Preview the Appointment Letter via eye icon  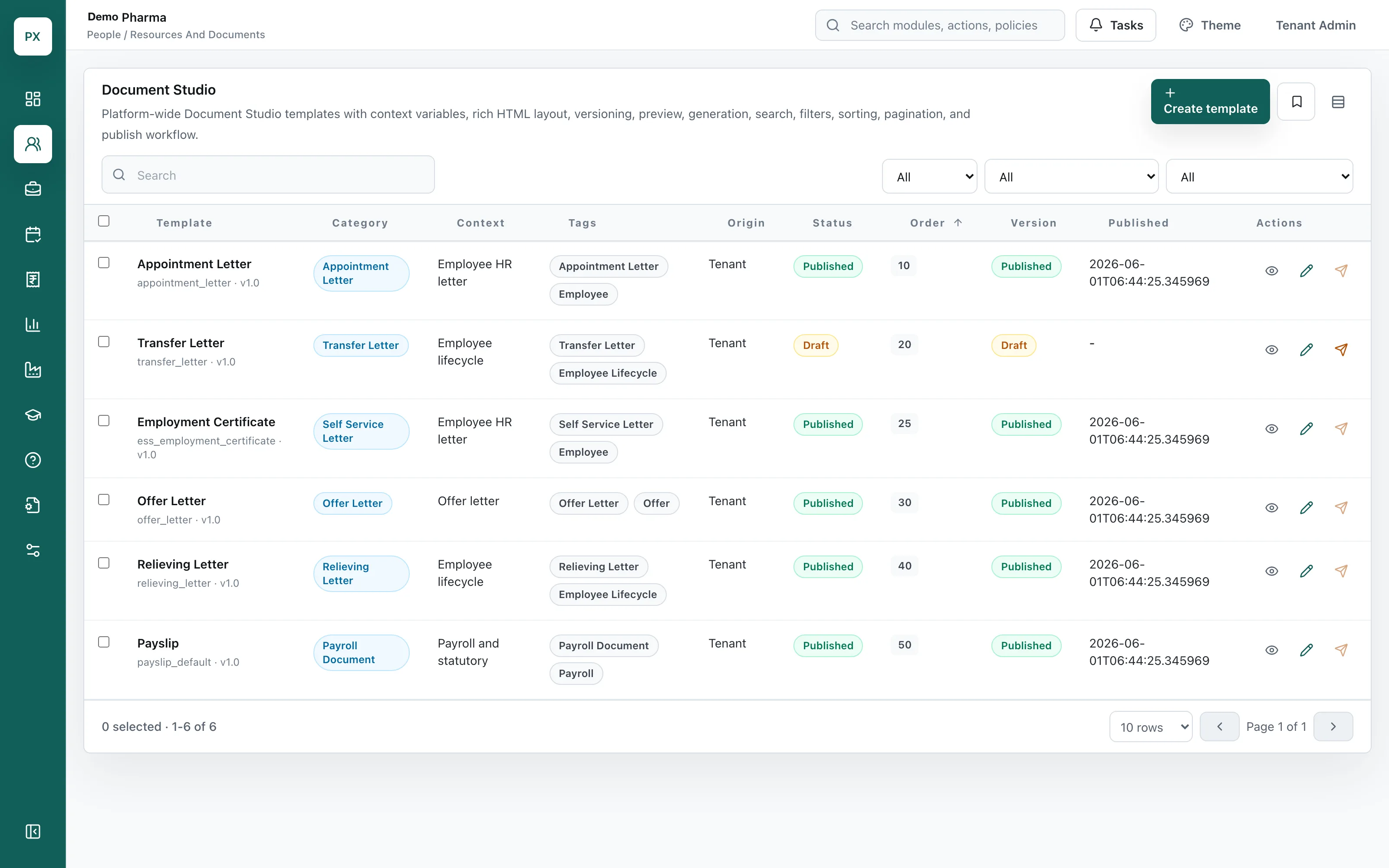1271,270
